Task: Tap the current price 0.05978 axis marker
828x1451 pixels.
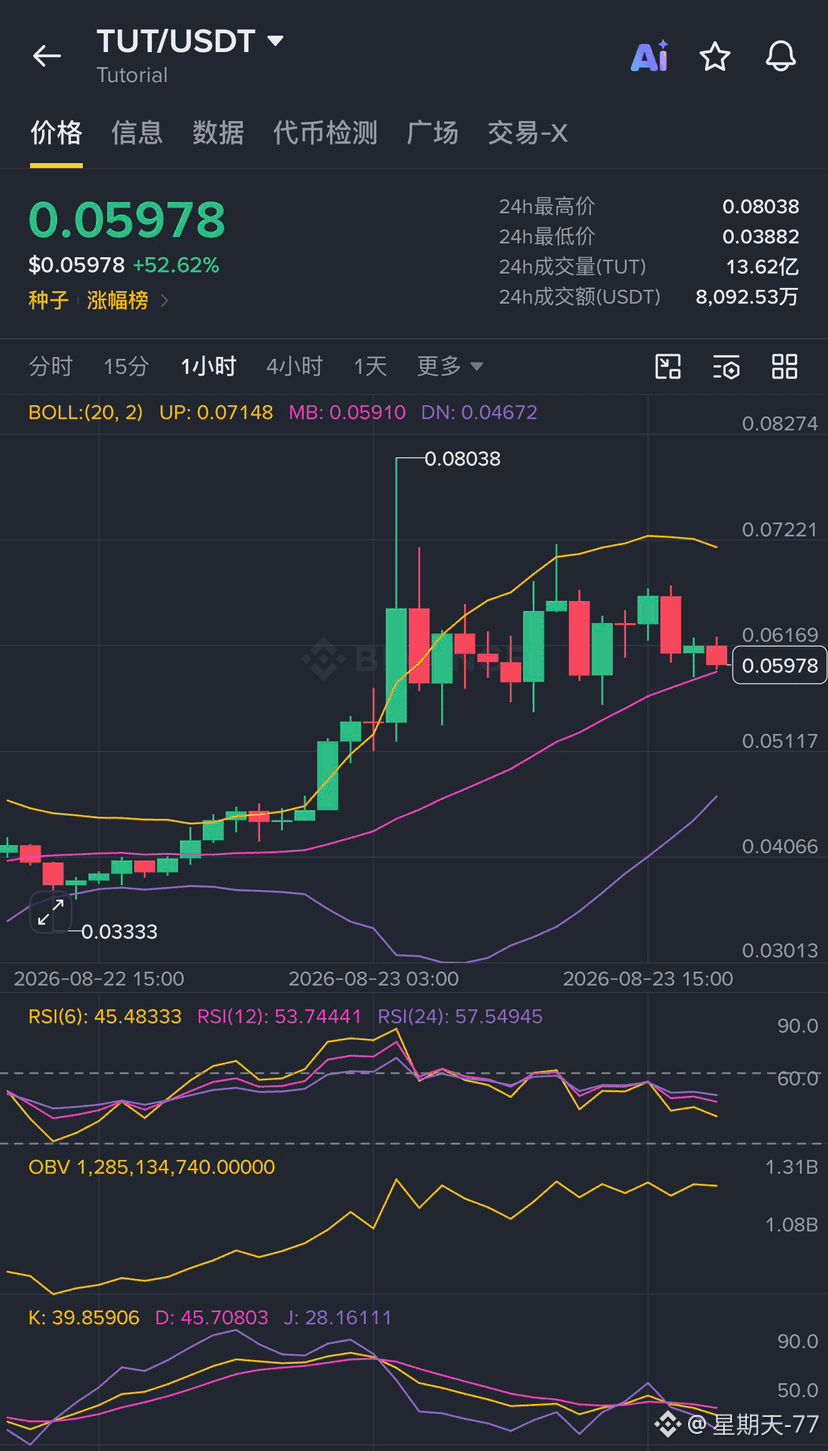Action: [x=780, y=665]
